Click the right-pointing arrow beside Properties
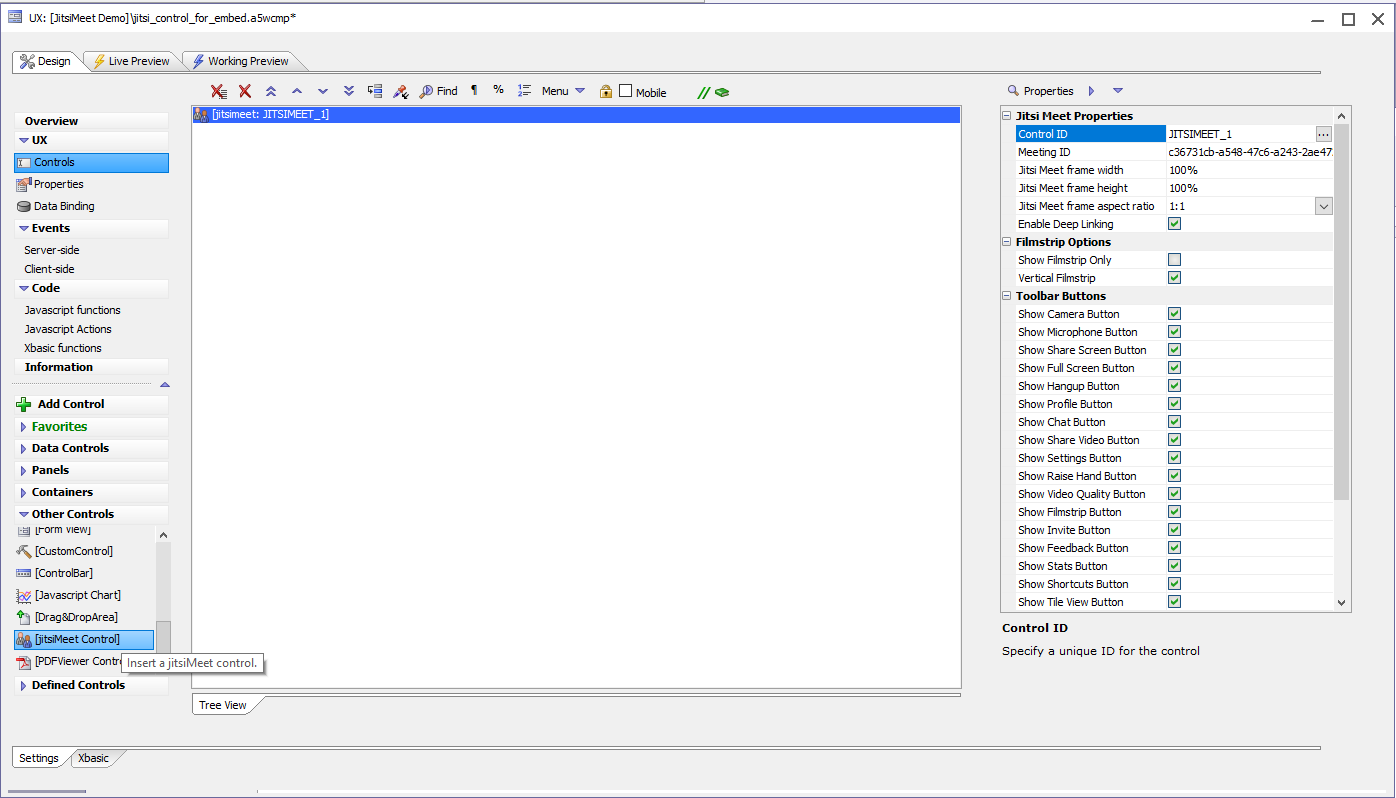1396x798 pixels. pyautogui.click(x=1091, y=91)
